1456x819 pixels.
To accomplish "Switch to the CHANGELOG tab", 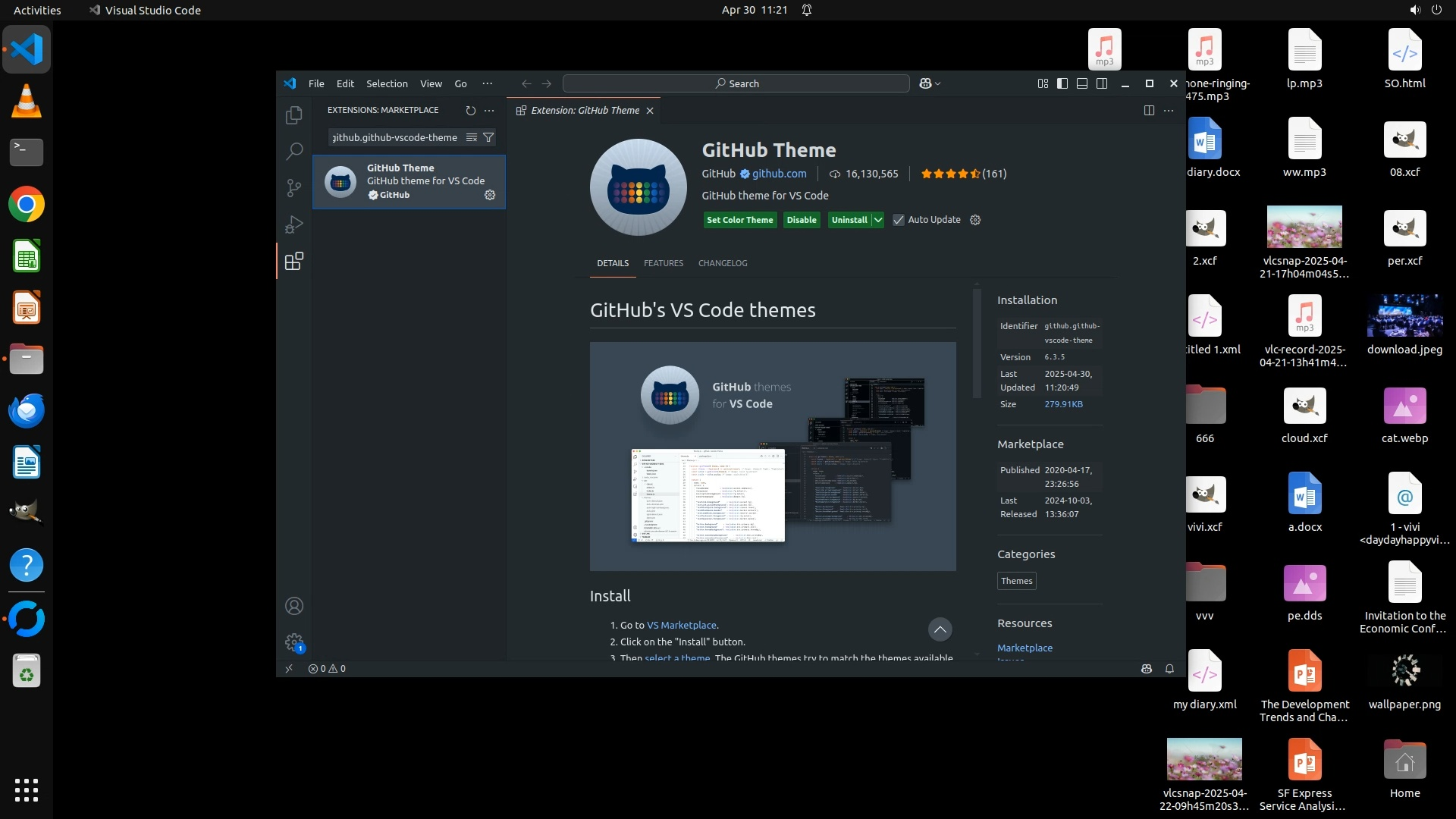I will click(x=722, y=263).
